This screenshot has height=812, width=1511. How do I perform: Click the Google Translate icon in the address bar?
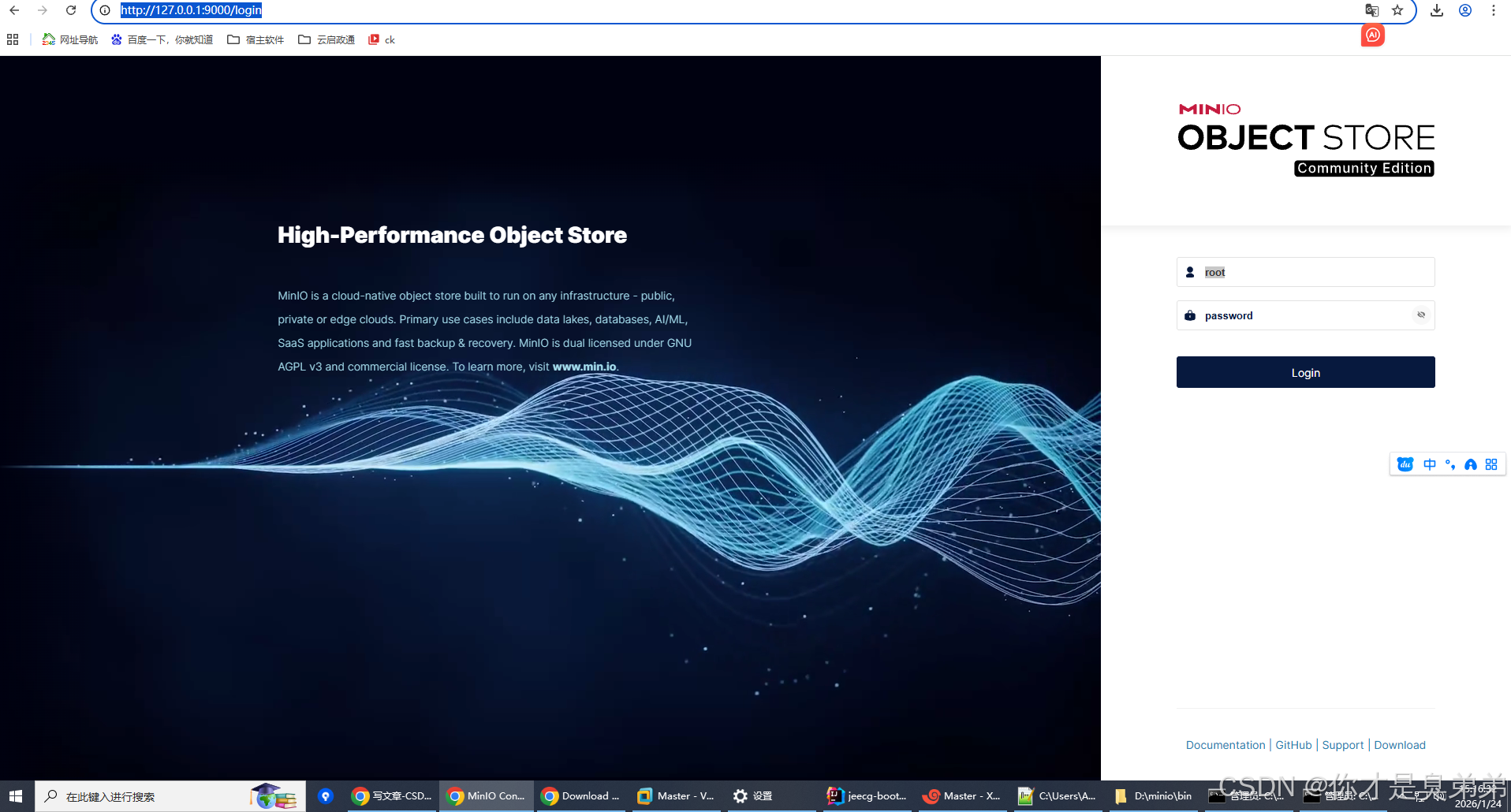1371,10
